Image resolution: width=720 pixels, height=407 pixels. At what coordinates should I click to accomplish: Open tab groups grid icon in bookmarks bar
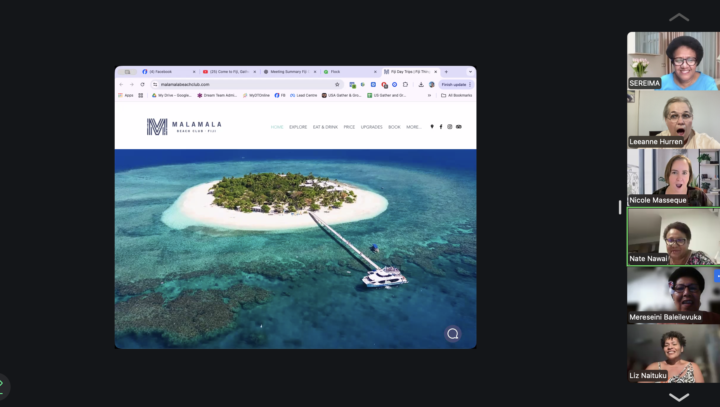tap(141, 96)
